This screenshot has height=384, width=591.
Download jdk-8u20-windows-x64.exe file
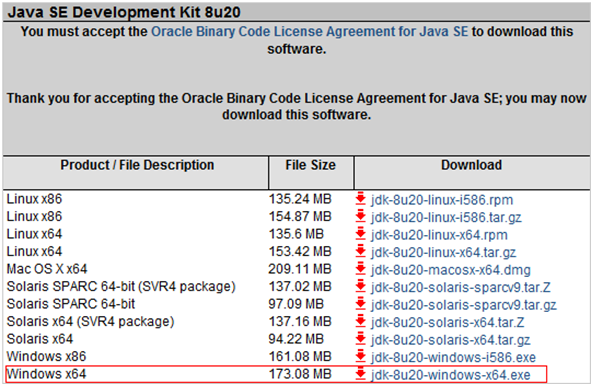(450, 375)
